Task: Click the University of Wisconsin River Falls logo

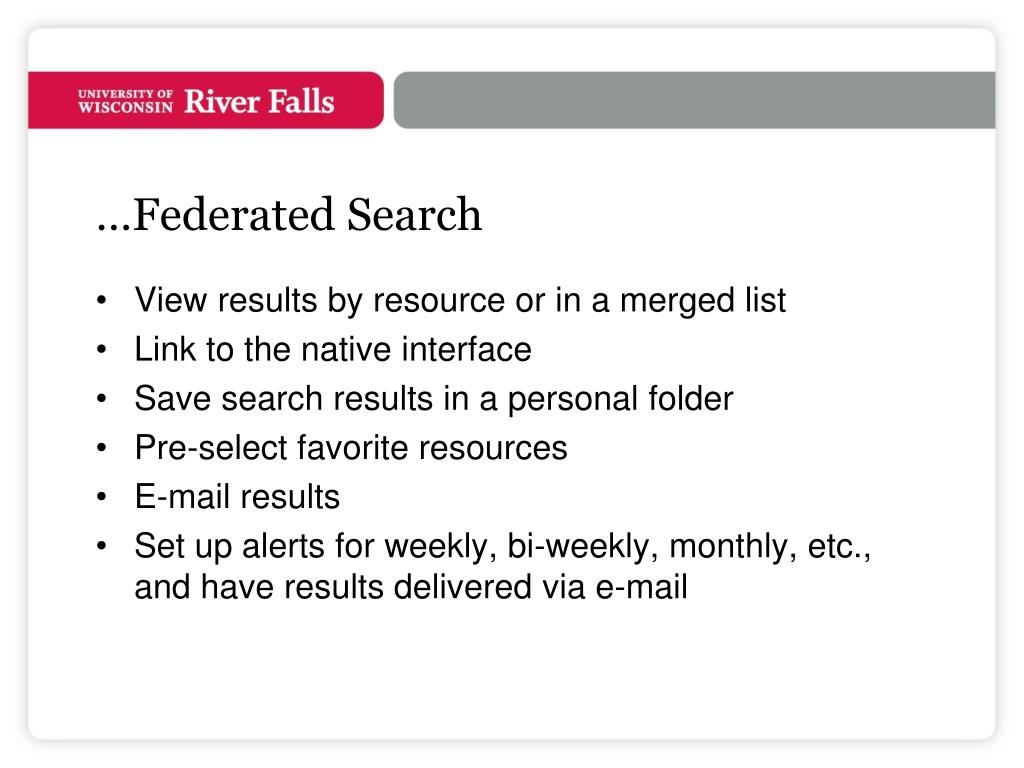Action: [206, 101]
